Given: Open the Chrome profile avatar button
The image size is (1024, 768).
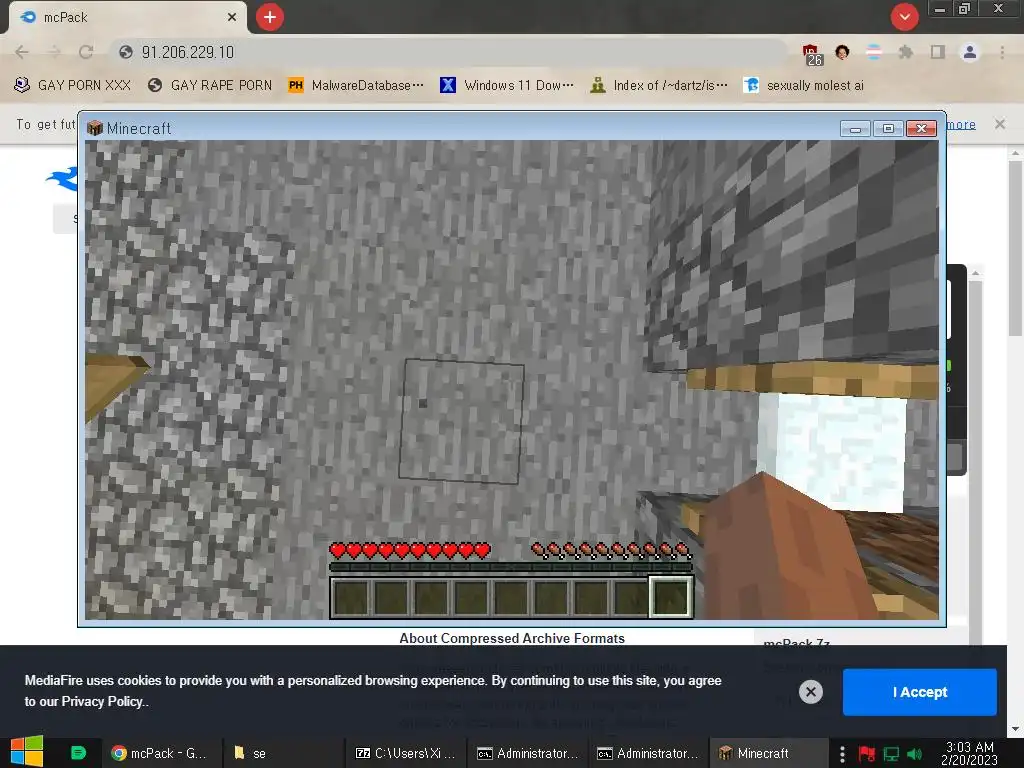Looking at the screenshot, I should [x=970, y=52].
